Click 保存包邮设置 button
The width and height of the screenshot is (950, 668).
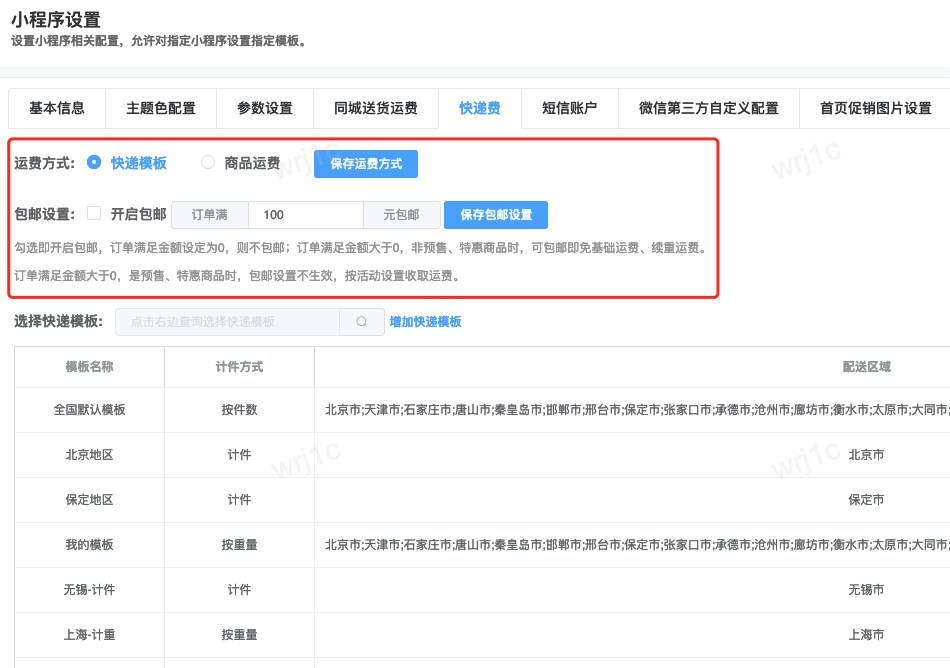click(x=495, y=215)
